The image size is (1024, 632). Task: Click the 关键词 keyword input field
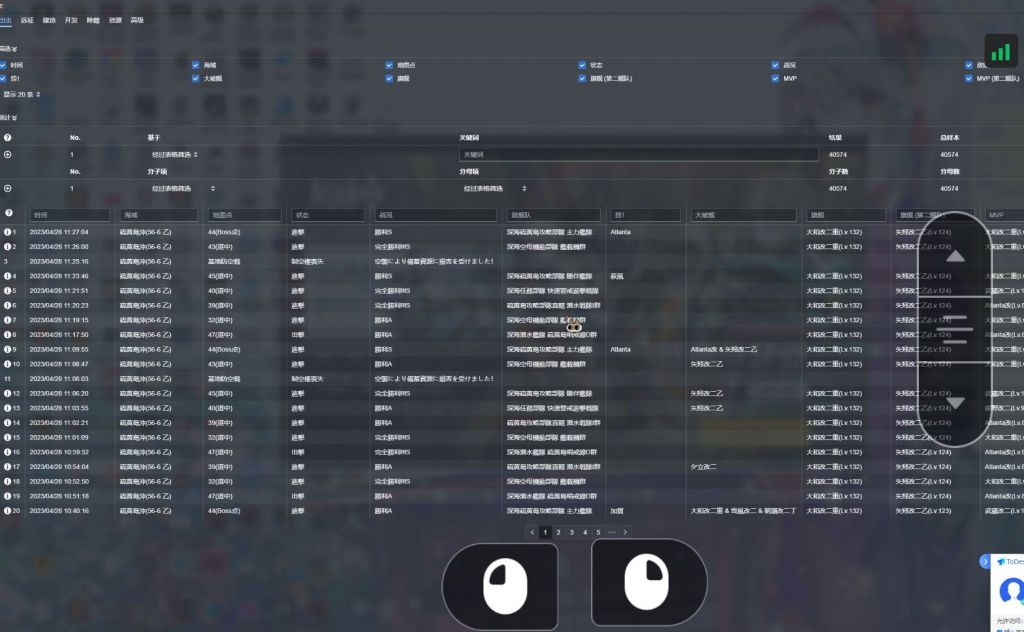tap(638, 155)
